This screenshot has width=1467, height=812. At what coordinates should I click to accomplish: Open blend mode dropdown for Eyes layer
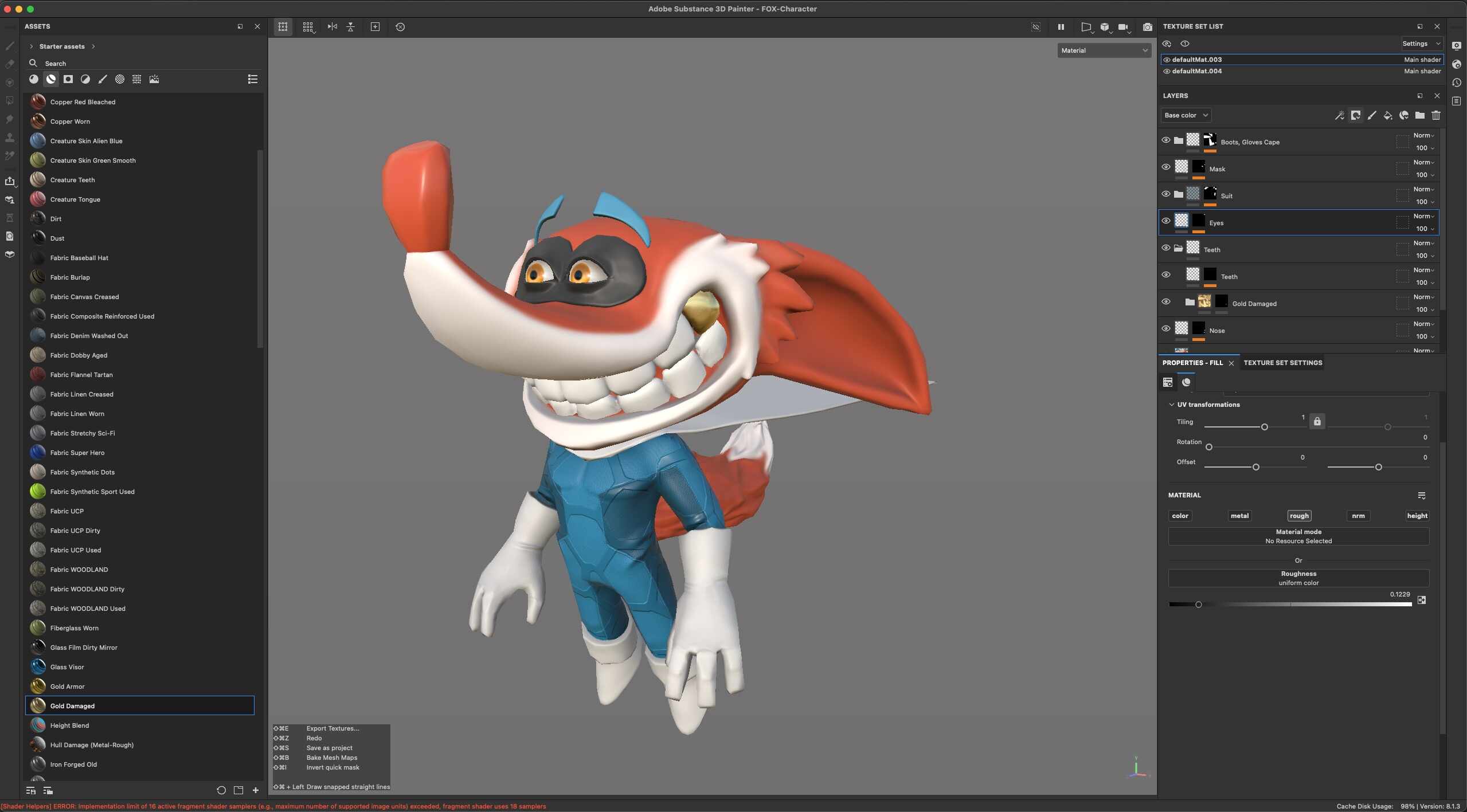click(x=1423, y=216)
